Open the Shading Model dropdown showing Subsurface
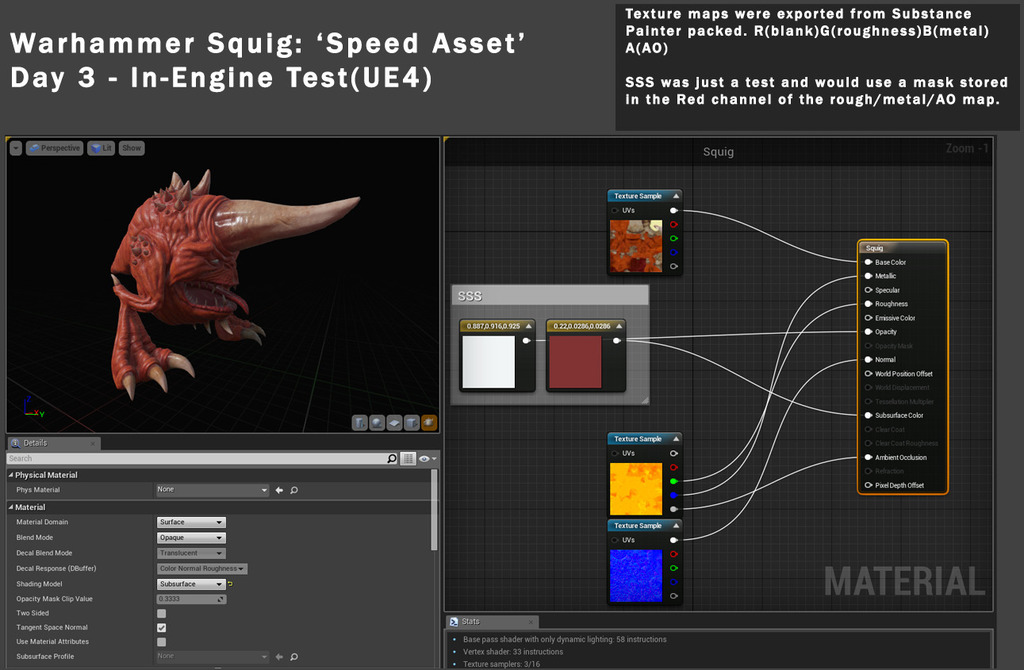The width and height of the screenshot is (1024, 670). (x=191, y=584)
